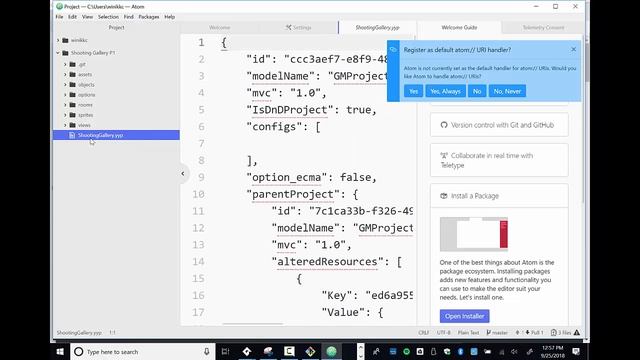Viewport: 640px width, 360px height.
Task: Click No in the URI handler prompt
Action: [x=477, y=91]
